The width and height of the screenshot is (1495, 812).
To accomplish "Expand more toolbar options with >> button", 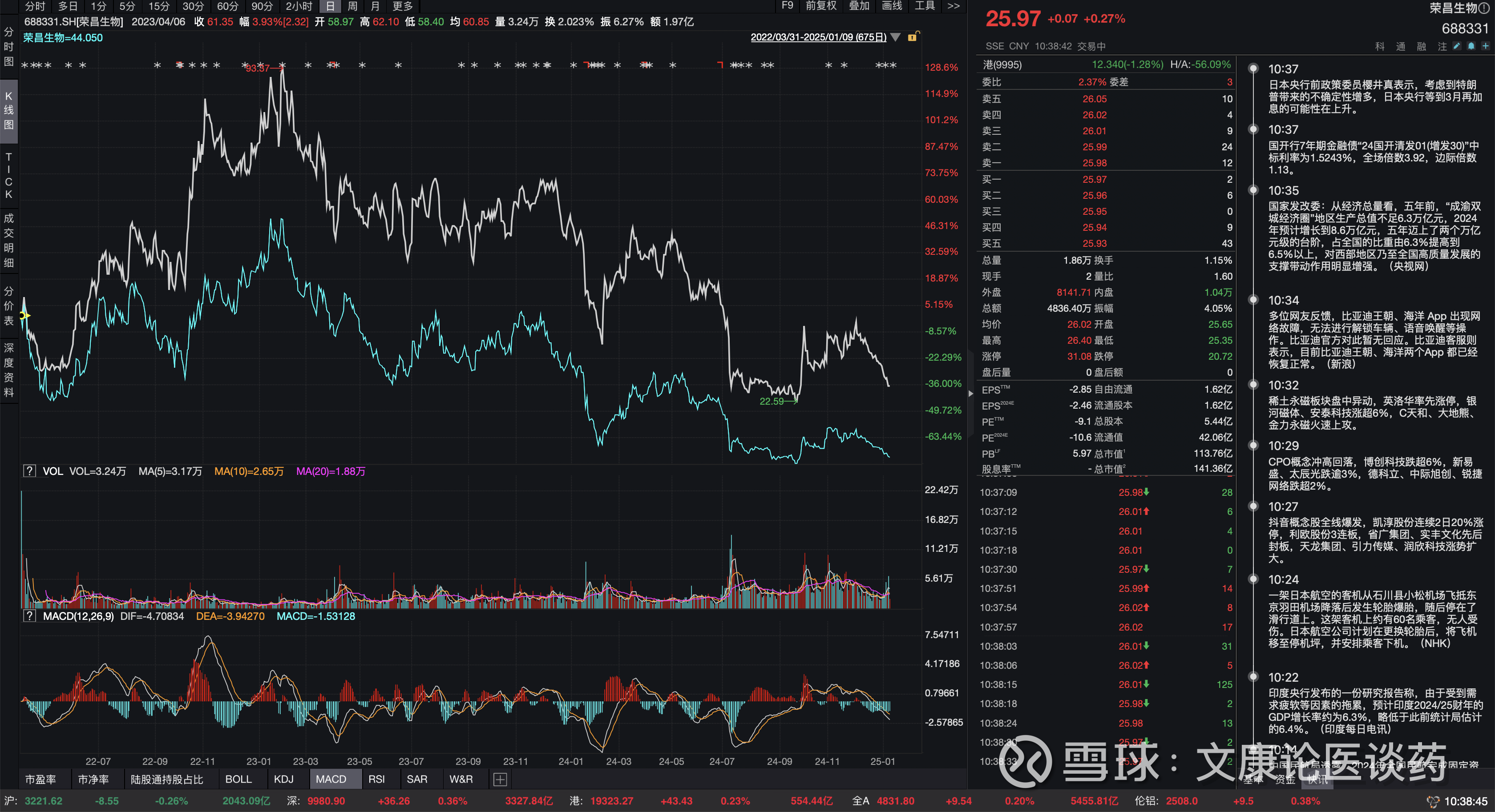I will point(953,6).
